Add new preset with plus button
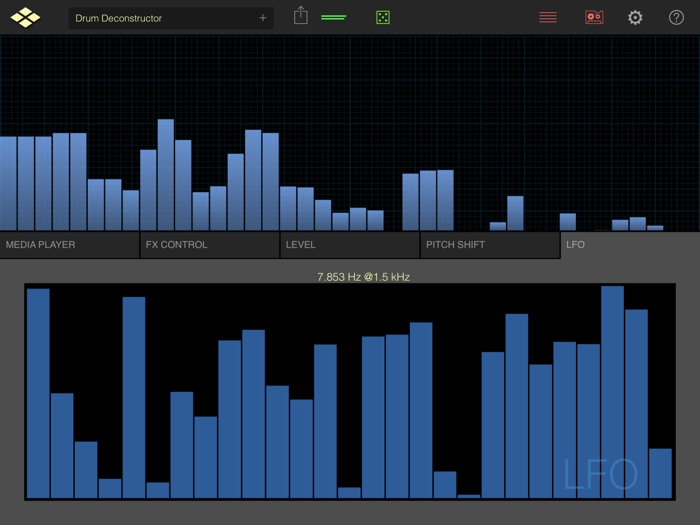This screenshot has height=525, width=700. click(263, 18)
